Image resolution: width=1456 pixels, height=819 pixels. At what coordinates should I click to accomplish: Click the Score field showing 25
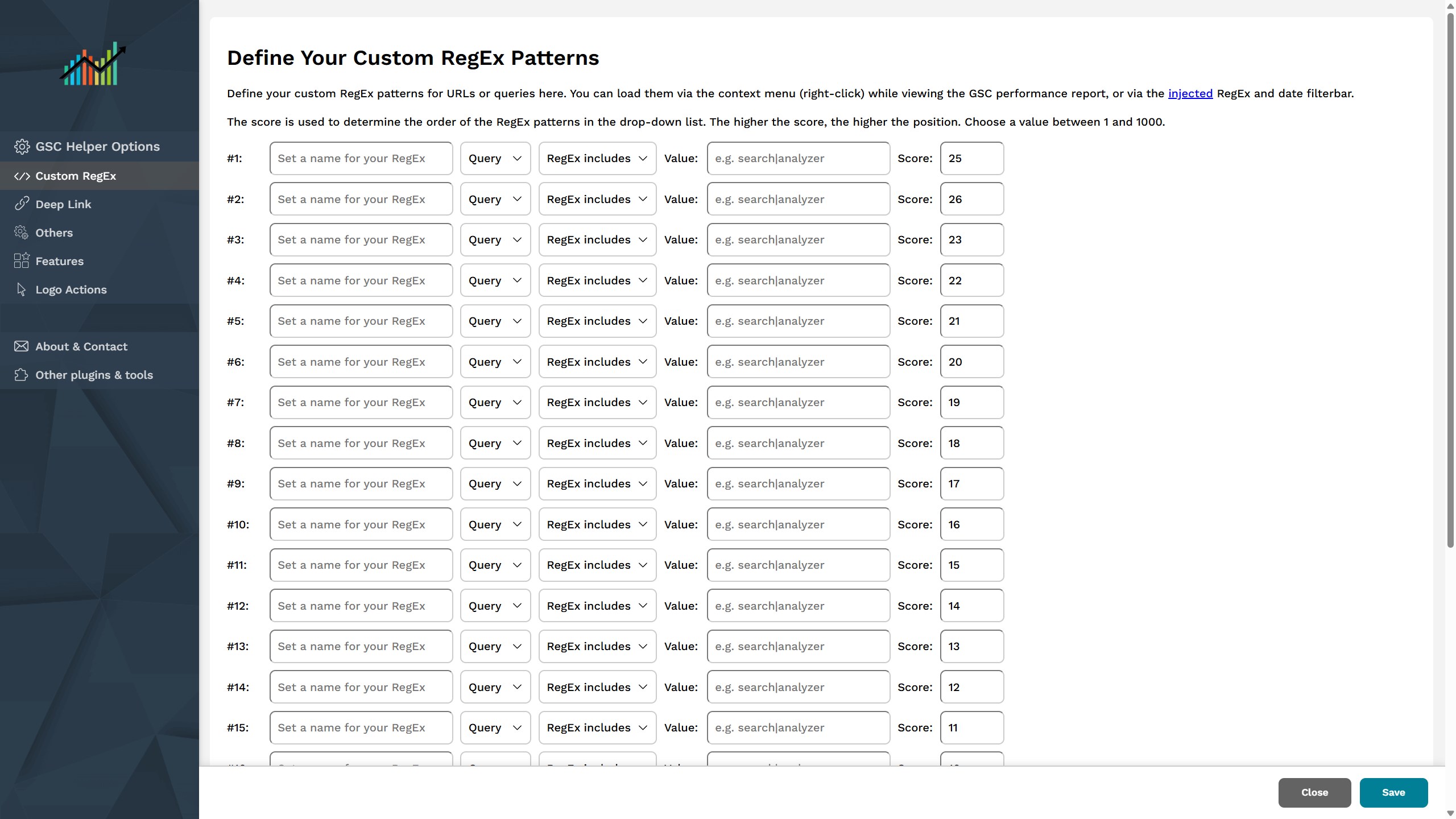[x=971, y=158]
